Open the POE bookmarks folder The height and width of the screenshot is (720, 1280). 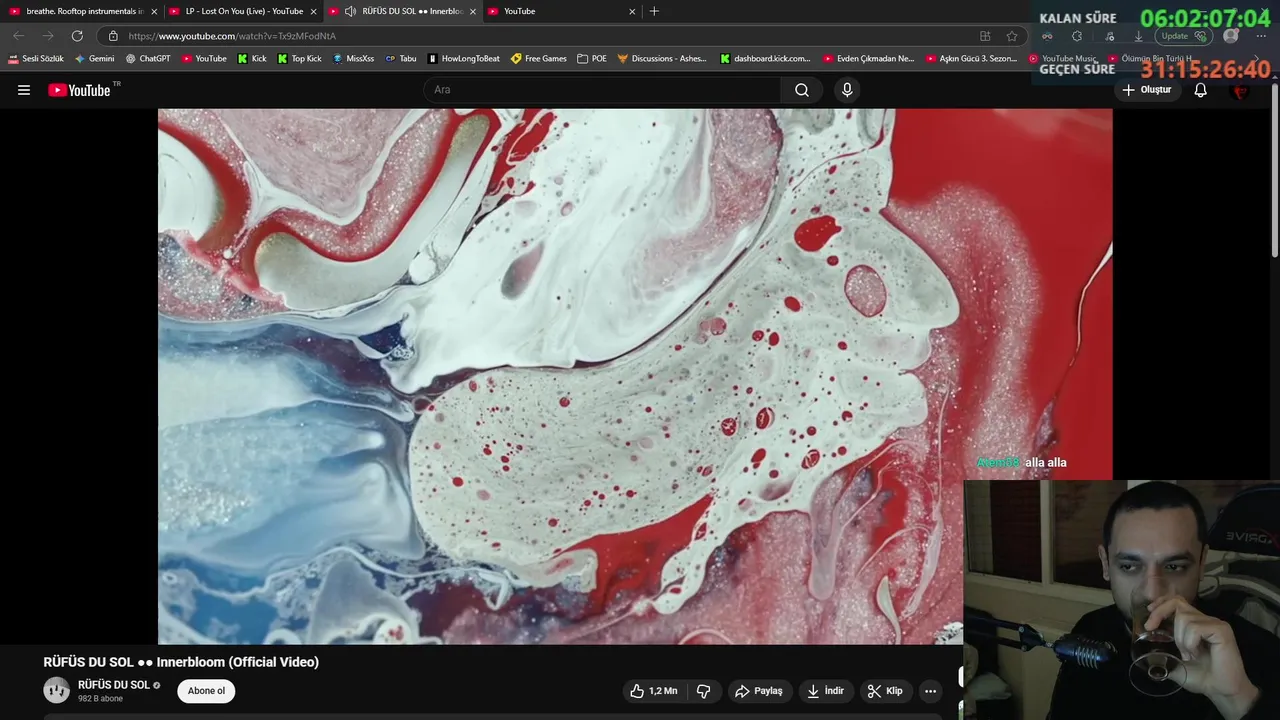[592, 59]
